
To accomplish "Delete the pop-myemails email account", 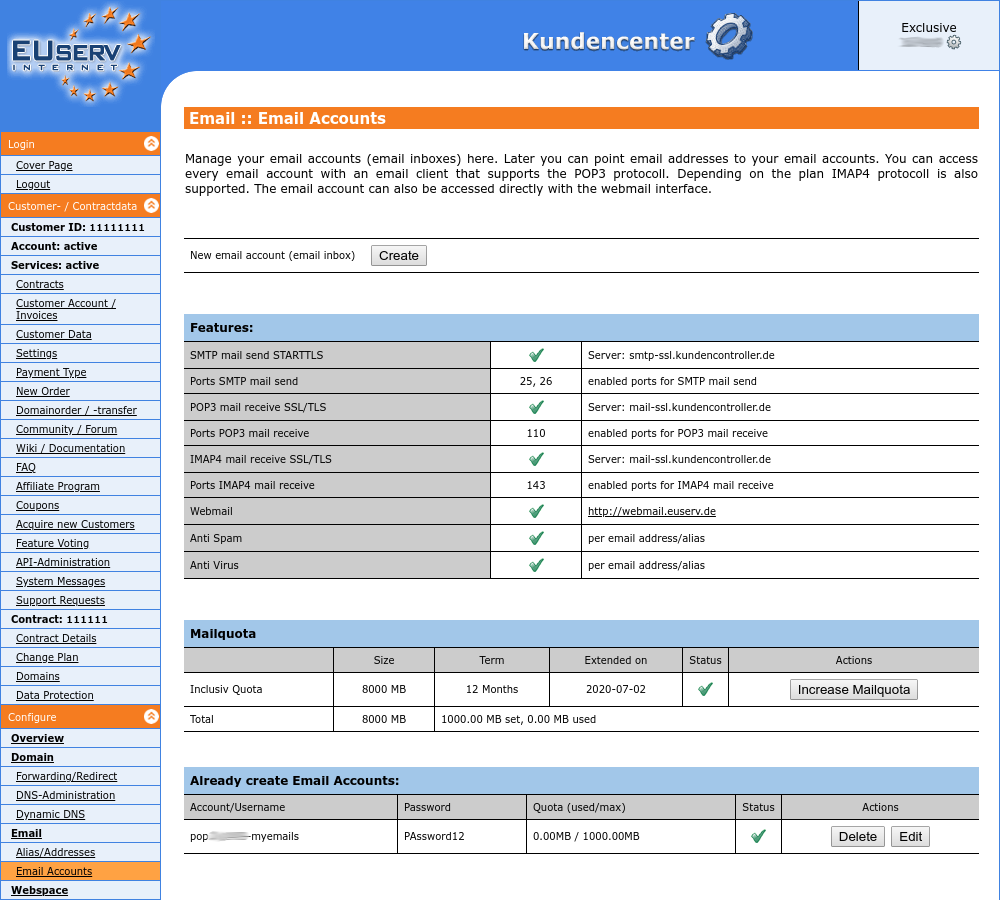I will tap(857, 836).
